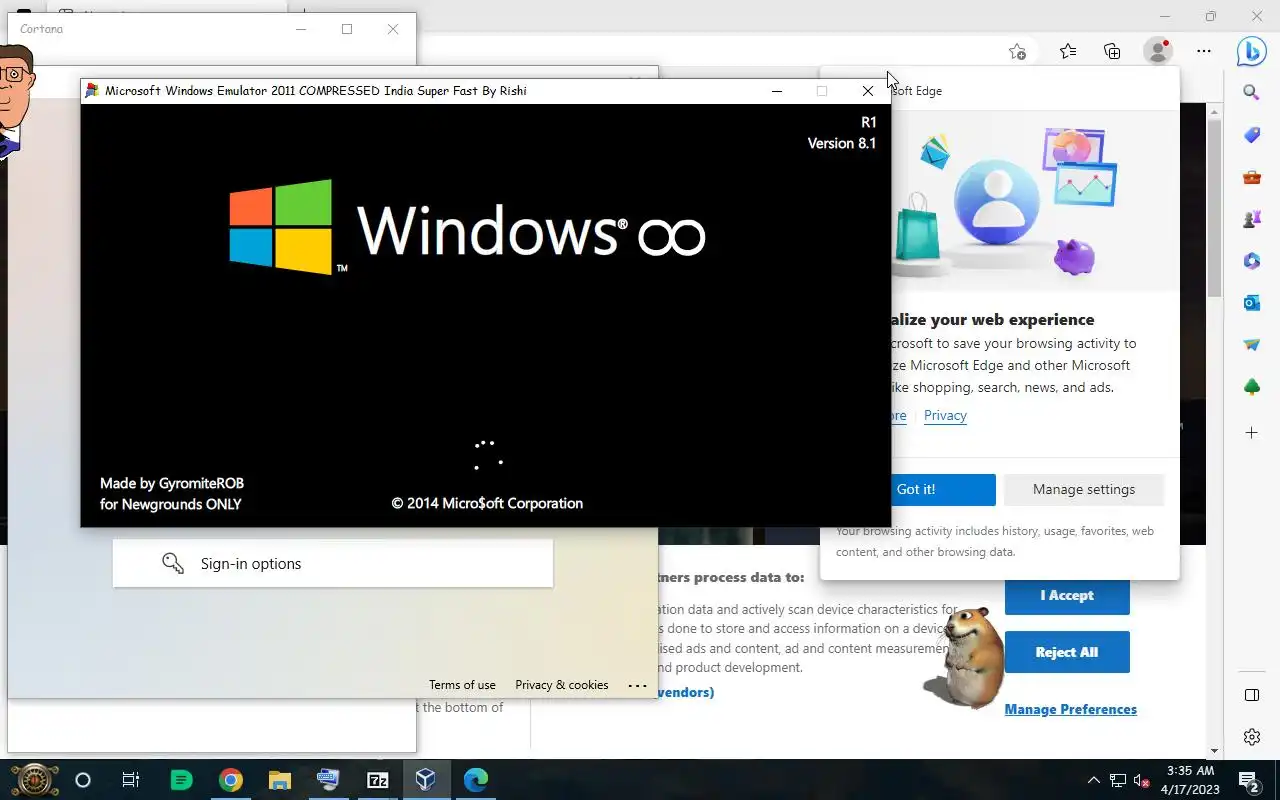Screen dimensions: 1280x800
Task: Open Terms of use link
Action: [462, 685]
